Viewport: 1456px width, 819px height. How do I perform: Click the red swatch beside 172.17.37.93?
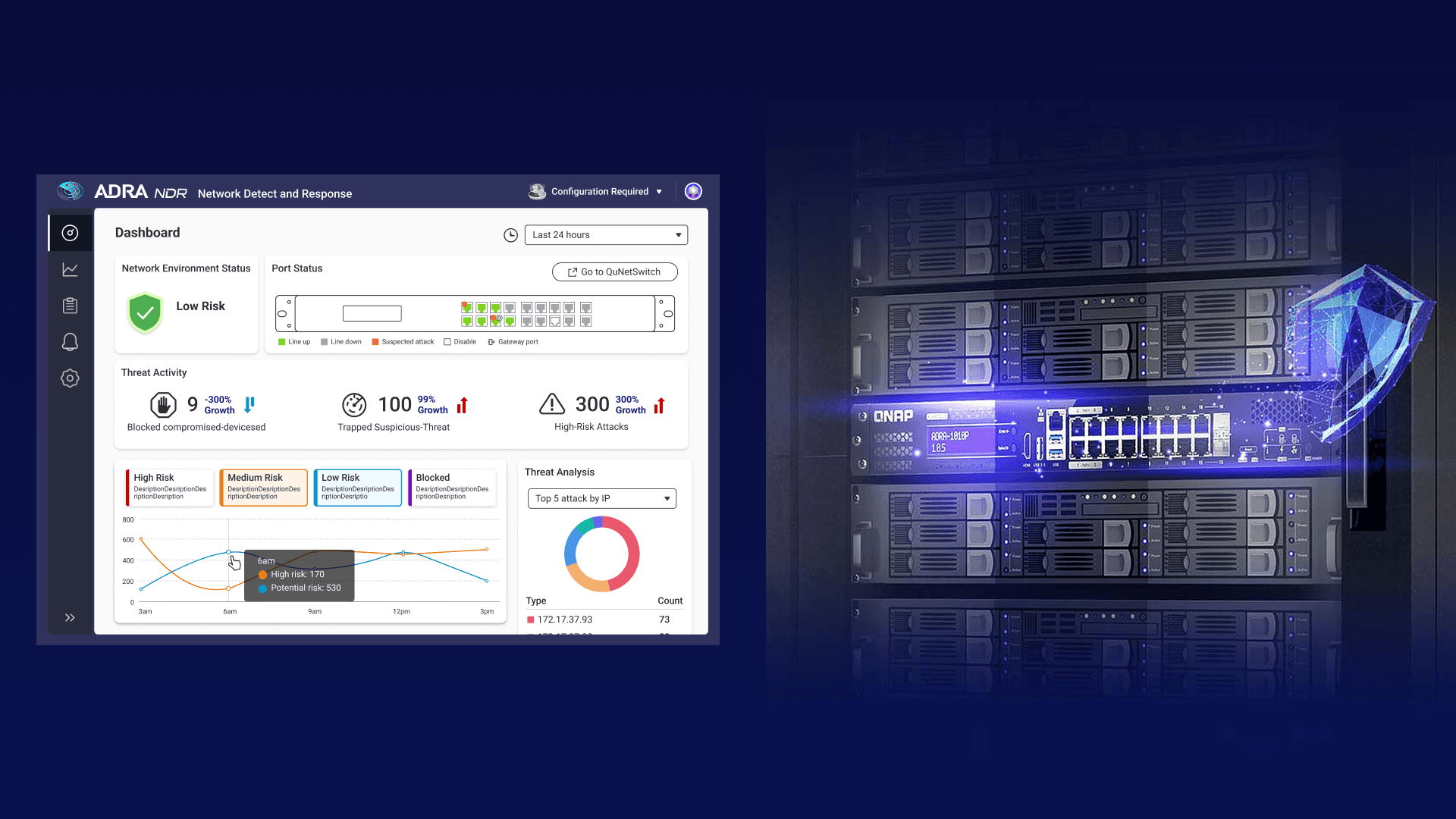point(531,620)
